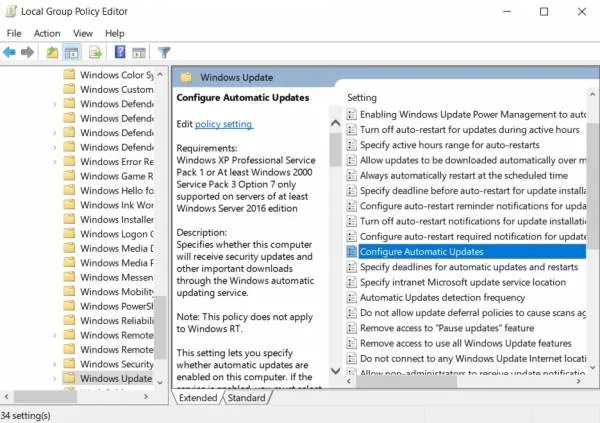This screenshot has height=423, width=600.
Task: Click the folder icon of Windows Installer
Action: click(69, 219)
